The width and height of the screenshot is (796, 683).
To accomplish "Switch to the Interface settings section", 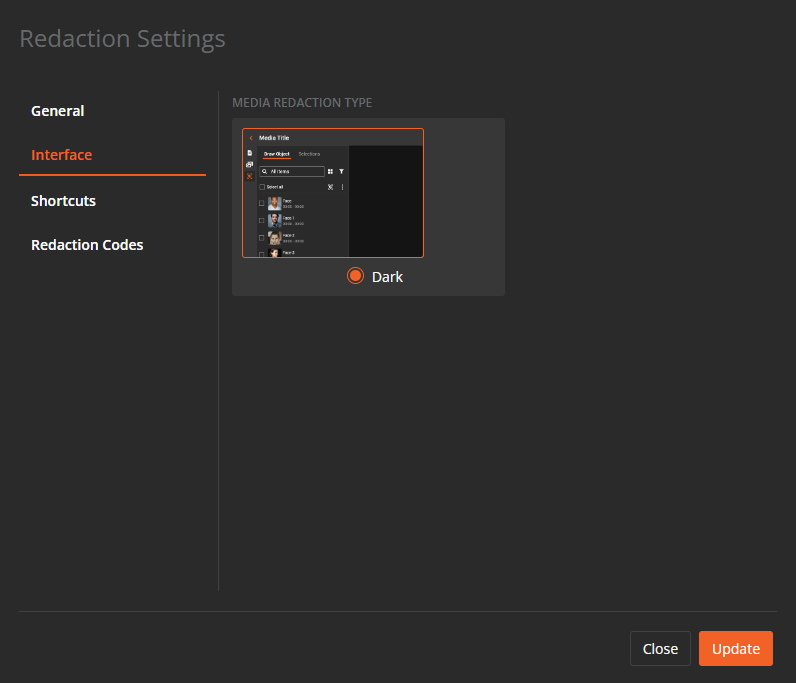I will coord(62,155).
